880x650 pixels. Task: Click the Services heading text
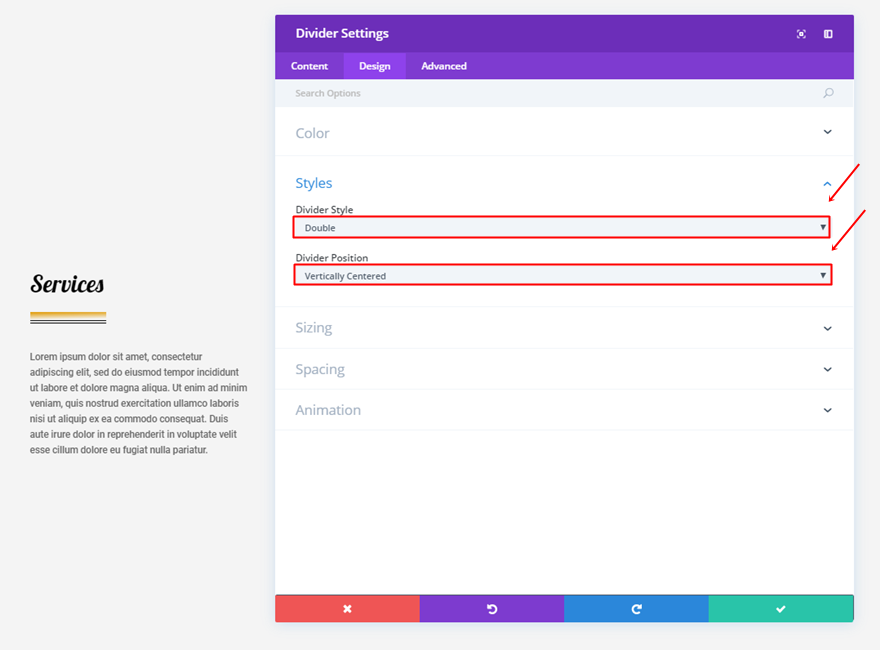click(x=67, y=284)
